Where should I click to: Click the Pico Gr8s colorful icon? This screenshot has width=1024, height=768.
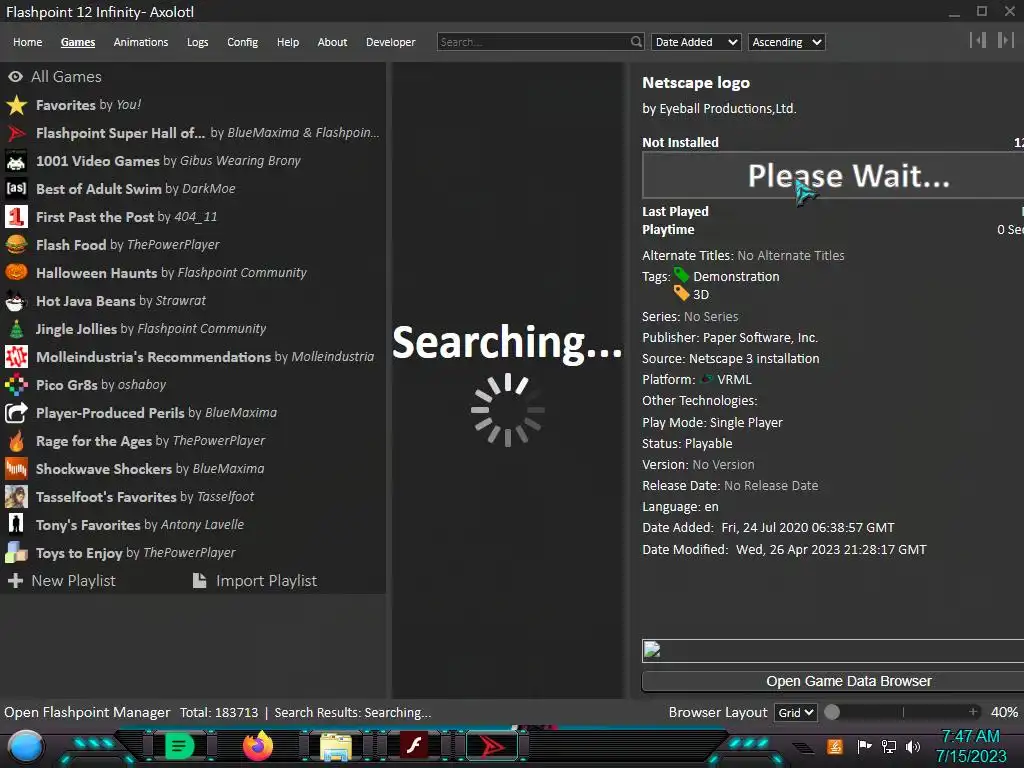[16, 385]
